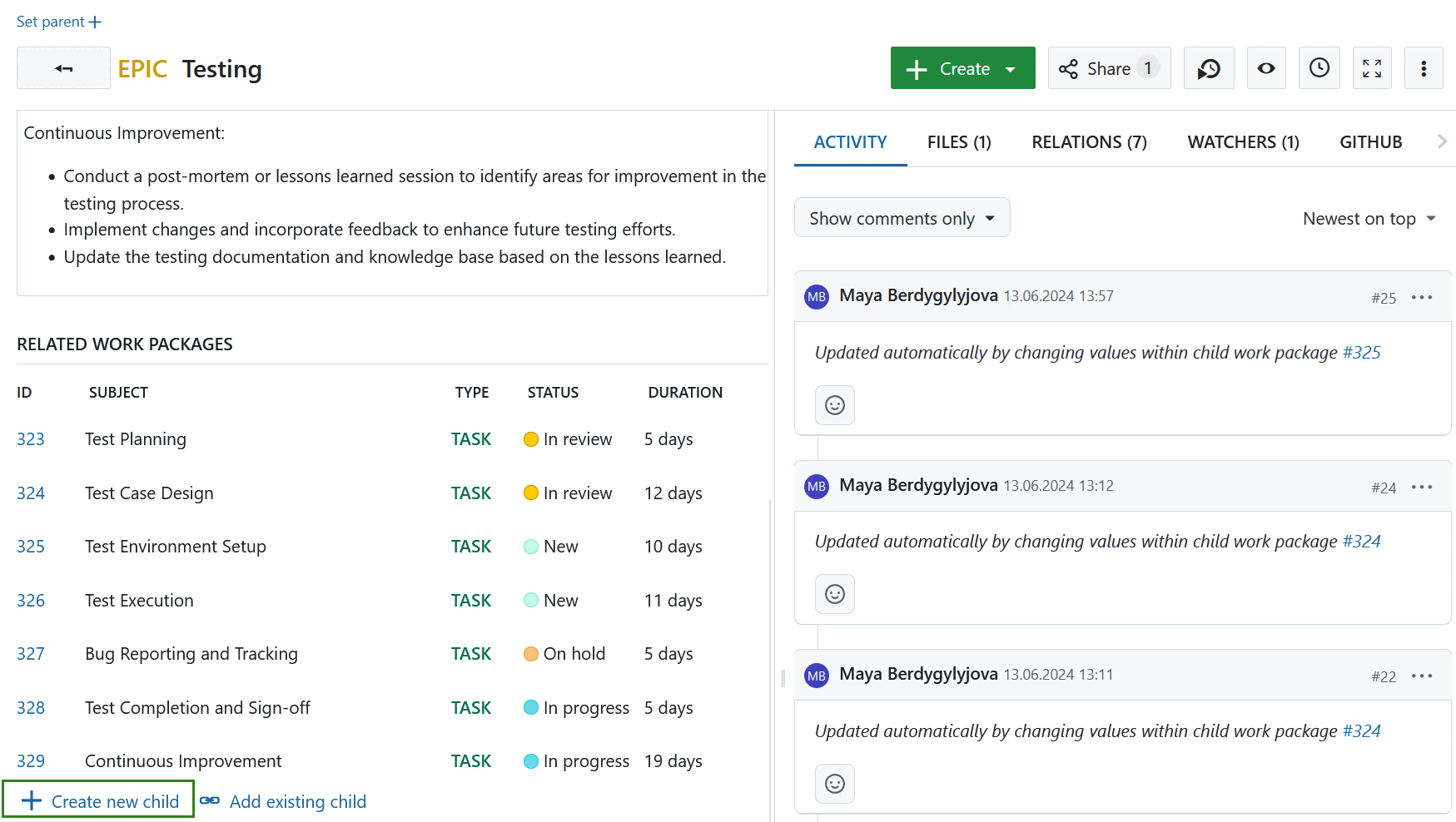Go back using the back arrow button
1456x822 pixels.
(x=63, y=67)
